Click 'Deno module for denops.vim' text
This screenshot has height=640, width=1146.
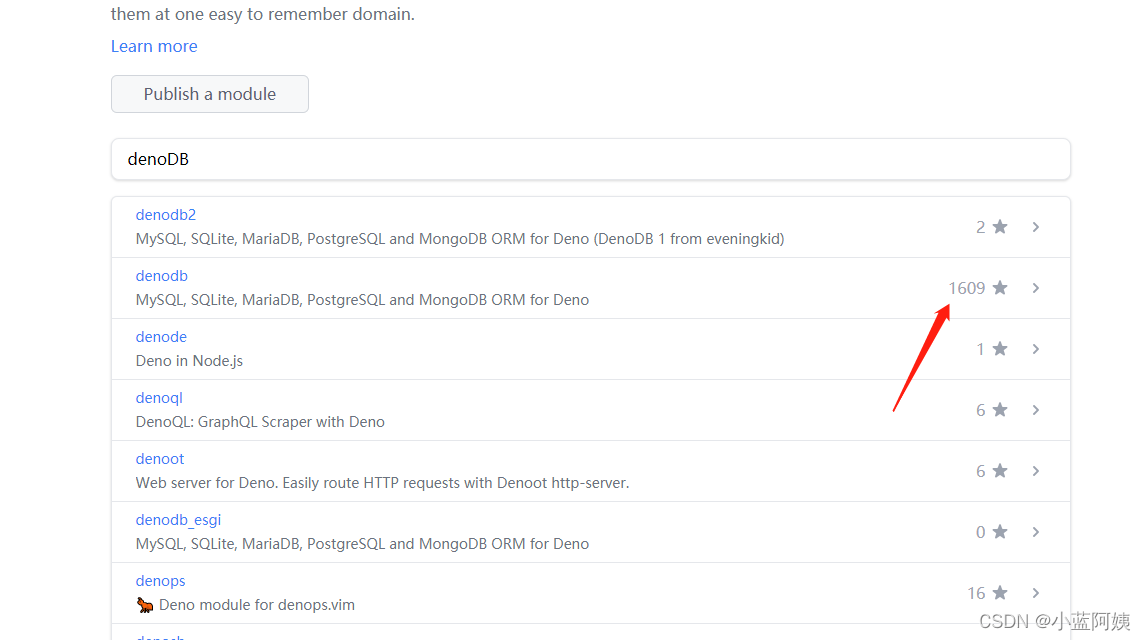pyautogui.click(x=257, y=605)
